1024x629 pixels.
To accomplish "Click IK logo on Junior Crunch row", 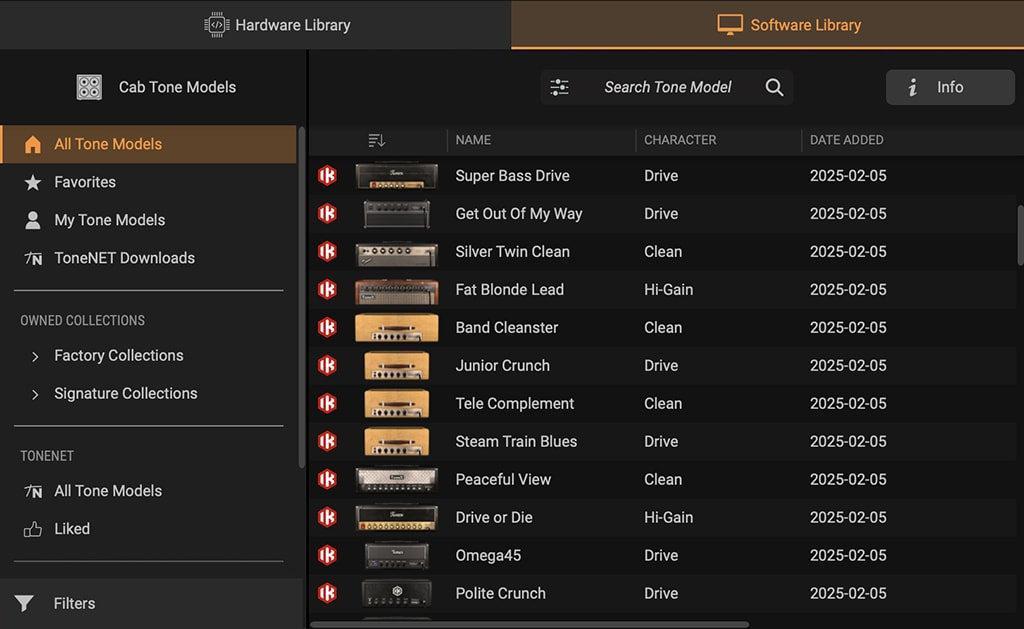I will click(327, 365).
